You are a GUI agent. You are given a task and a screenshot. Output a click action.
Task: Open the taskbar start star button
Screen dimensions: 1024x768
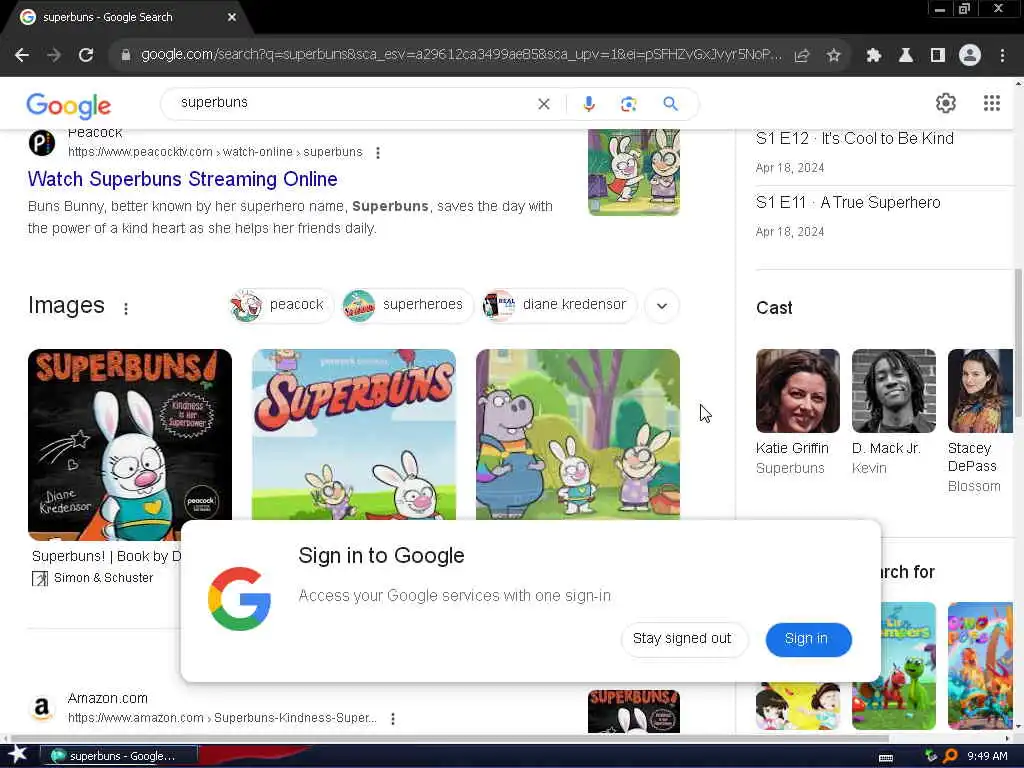tap(17, 755)
